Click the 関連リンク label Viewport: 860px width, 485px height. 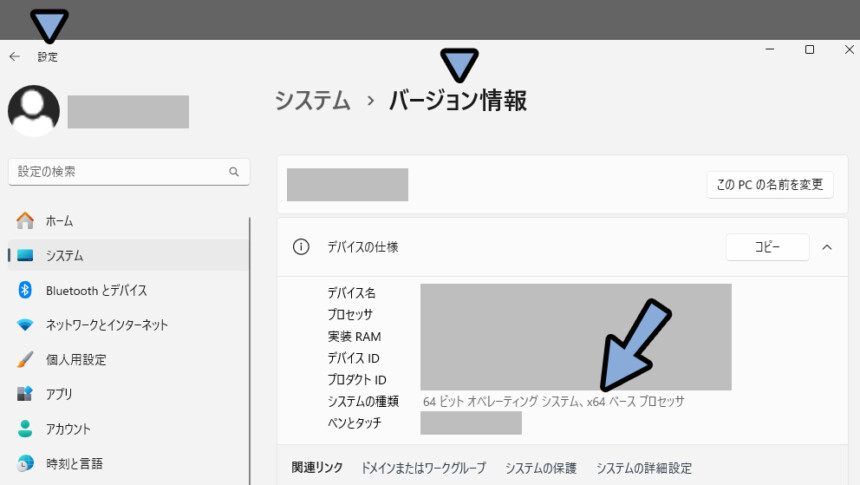pos(317,467)
